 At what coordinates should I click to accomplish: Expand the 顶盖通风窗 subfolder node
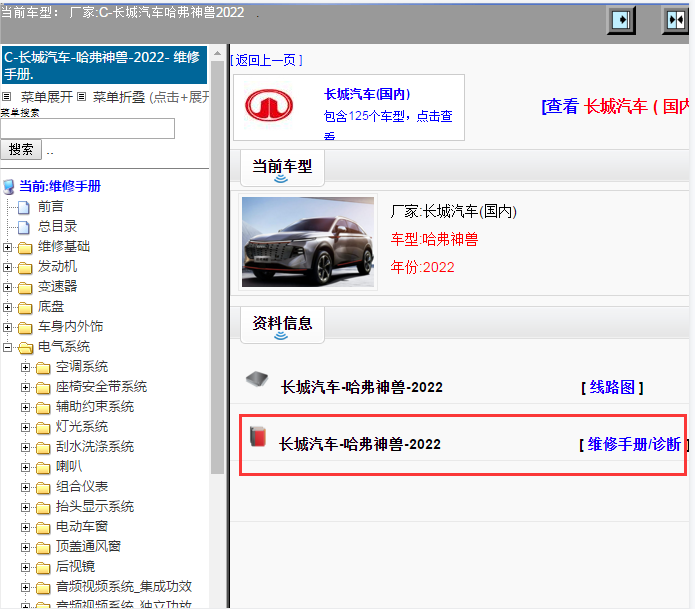point(25,547)
